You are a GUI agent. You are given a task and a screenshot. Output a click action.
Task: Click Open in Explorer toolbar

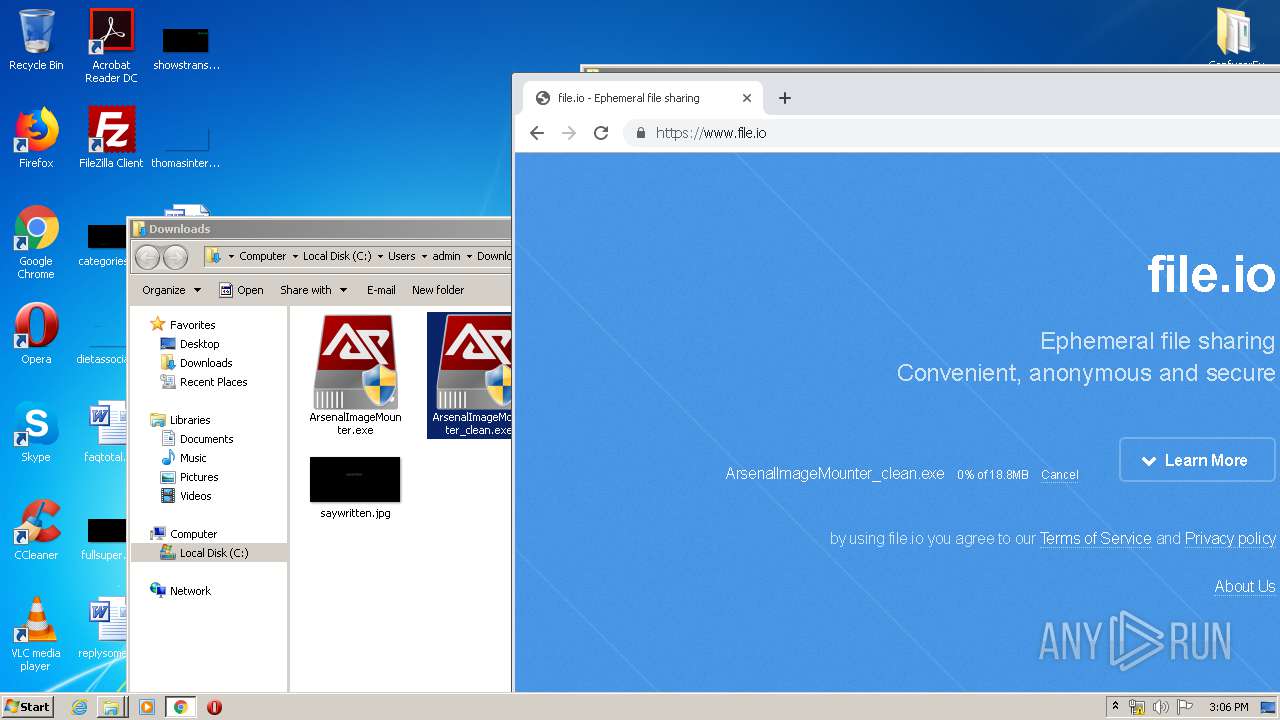(x=241, y=290)
